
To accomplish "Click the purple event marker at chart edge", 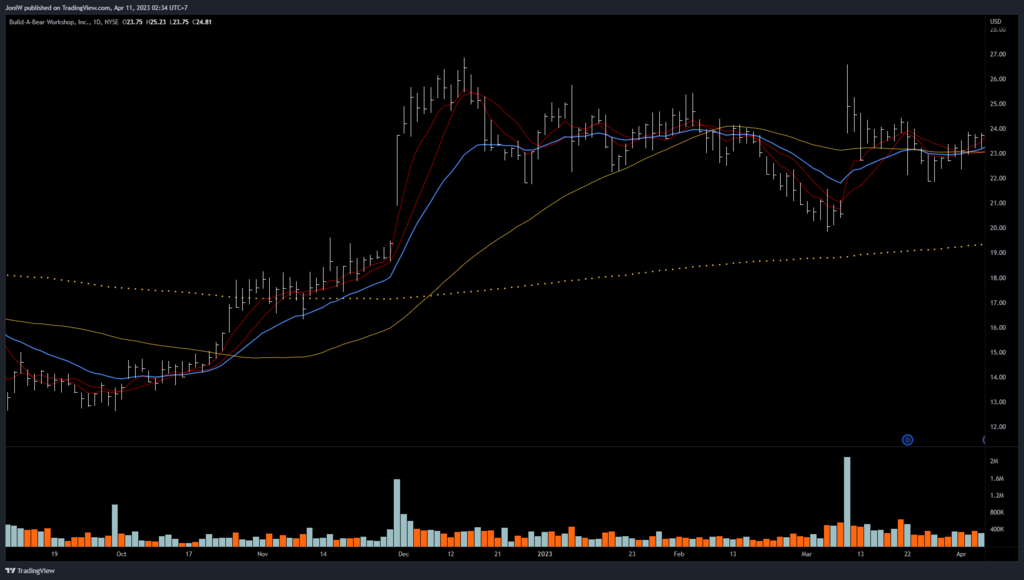I will coord(983,439).
